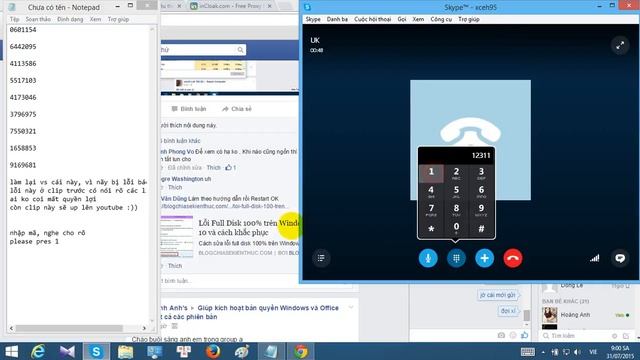The image size is (640, 360).
Task: Open Trợ giúp menu in Skype
Action: pyautogui.click(x=469, y=19)
